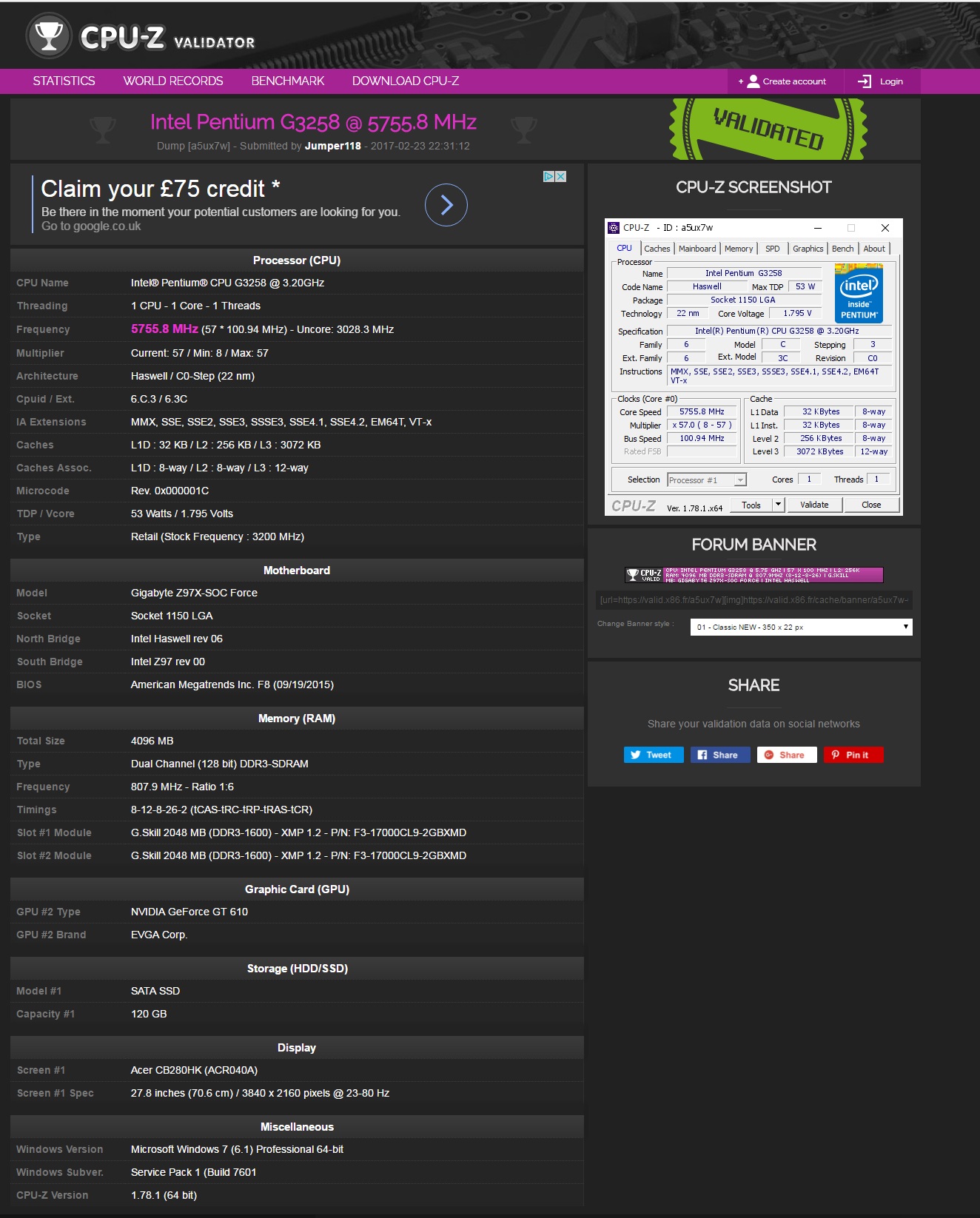Click the Google Plus Share button
Screen dimensions: 980x1218
(787, 755)
